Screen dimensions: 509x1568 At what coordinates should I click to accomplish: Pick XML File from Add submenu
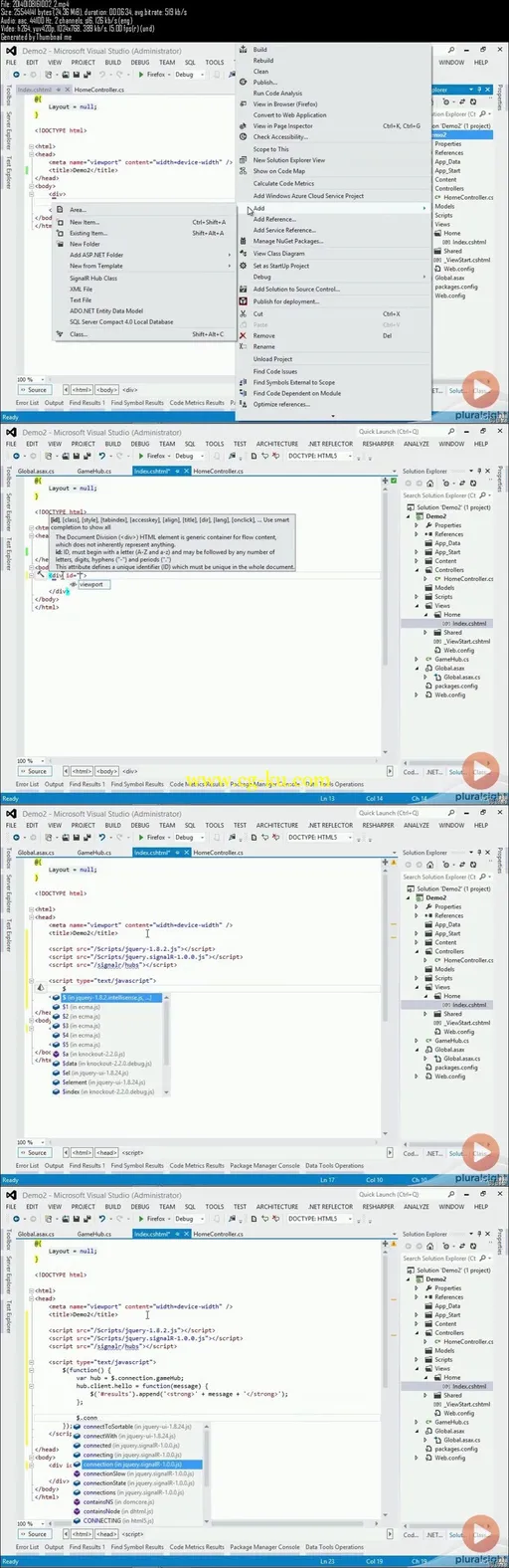[x=81, y=290]
